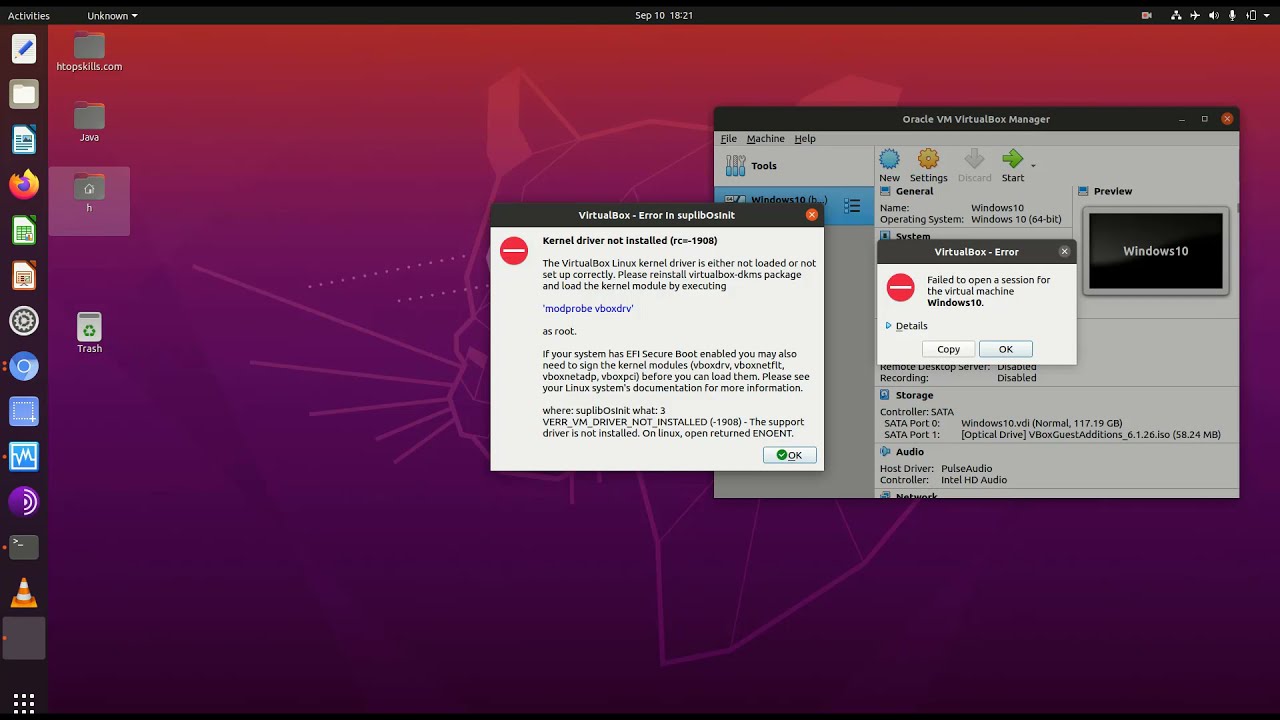Open the Windows10 VM list menu icon
The image size is (1280, 720).
click(x=852, y=206)
